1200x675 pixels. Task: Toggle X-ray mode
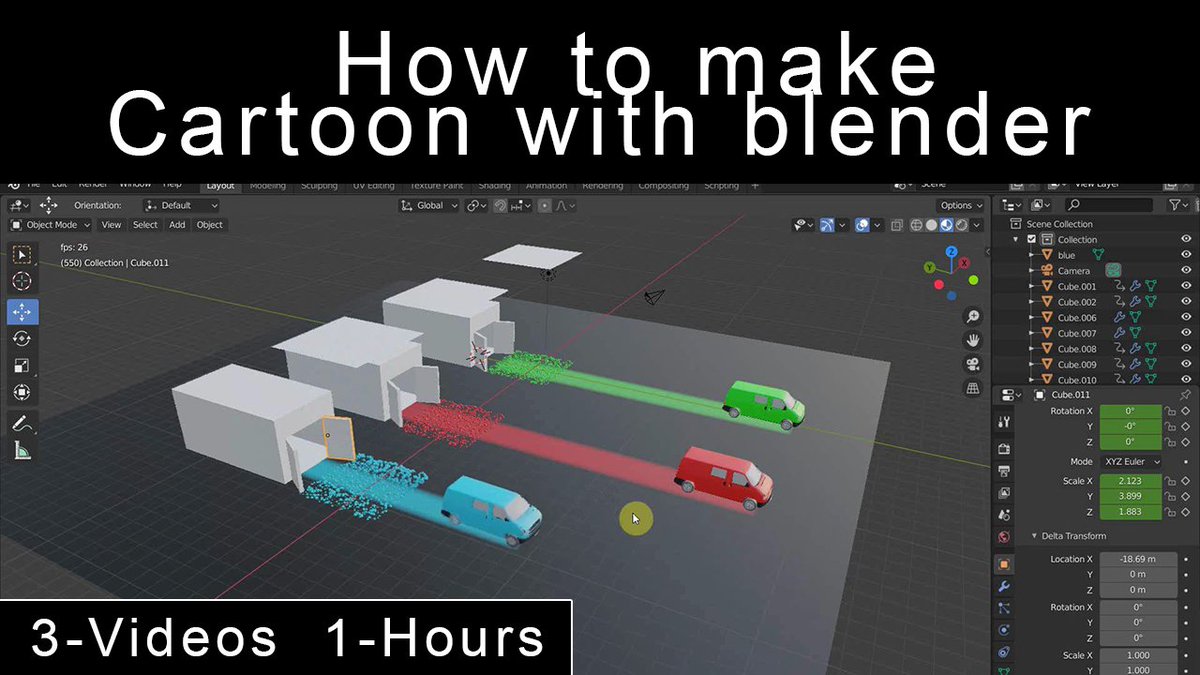pos(897,226)
